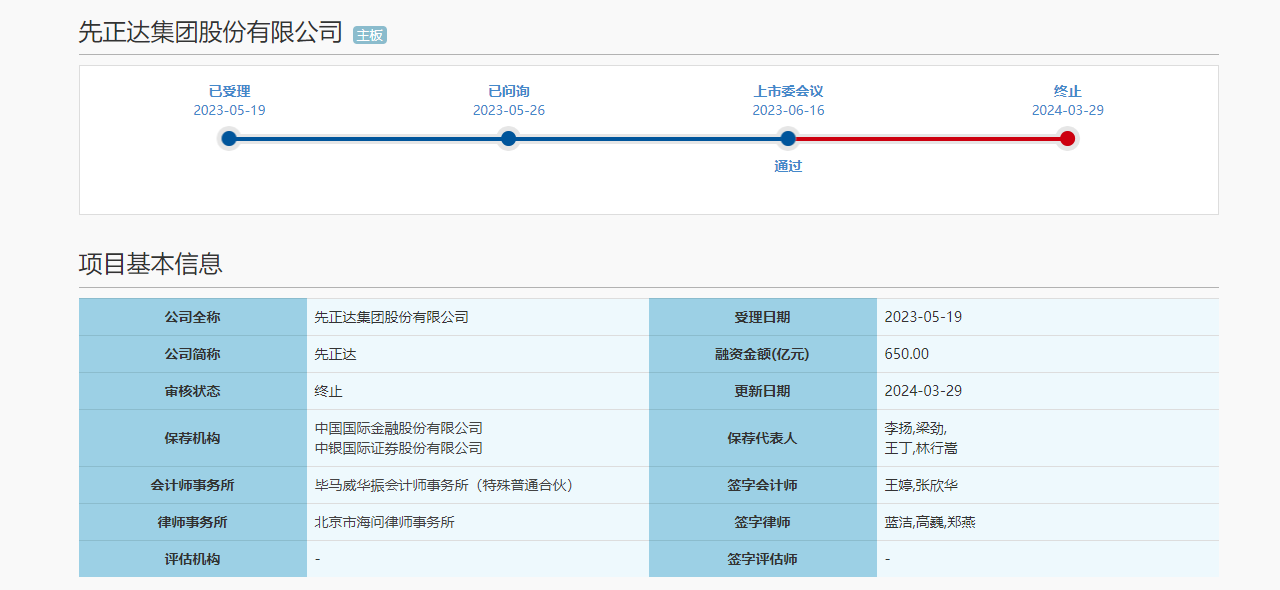1280x590 pixels.
Task: Select the 650.00 financing amount value
Action: coord(907,354)
